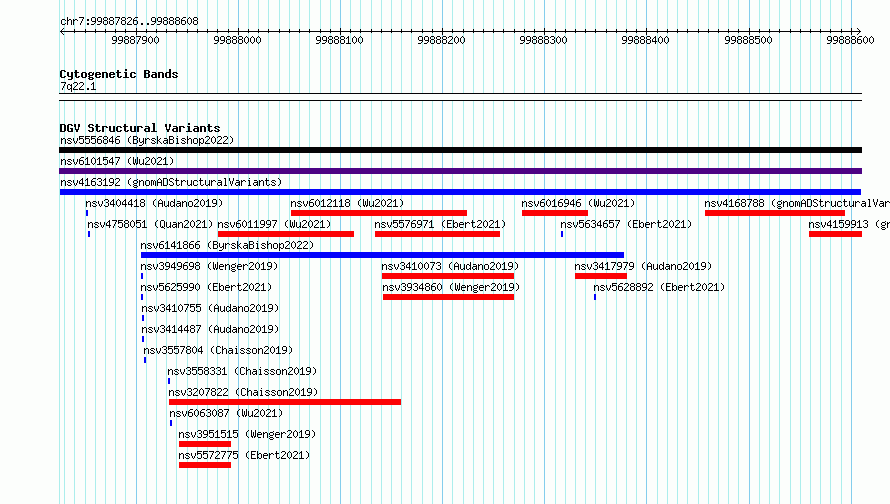Click the black nsv5556846 variant bar
The width and height of the screenshot is (890, 504).
tap(460, 150)
